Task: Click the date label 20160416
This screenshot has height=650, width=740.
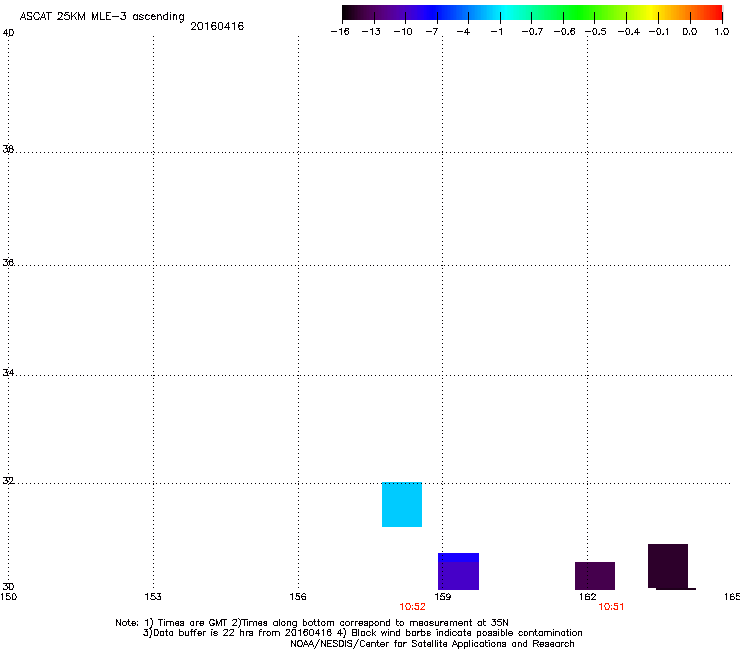Action: (217, 26)
